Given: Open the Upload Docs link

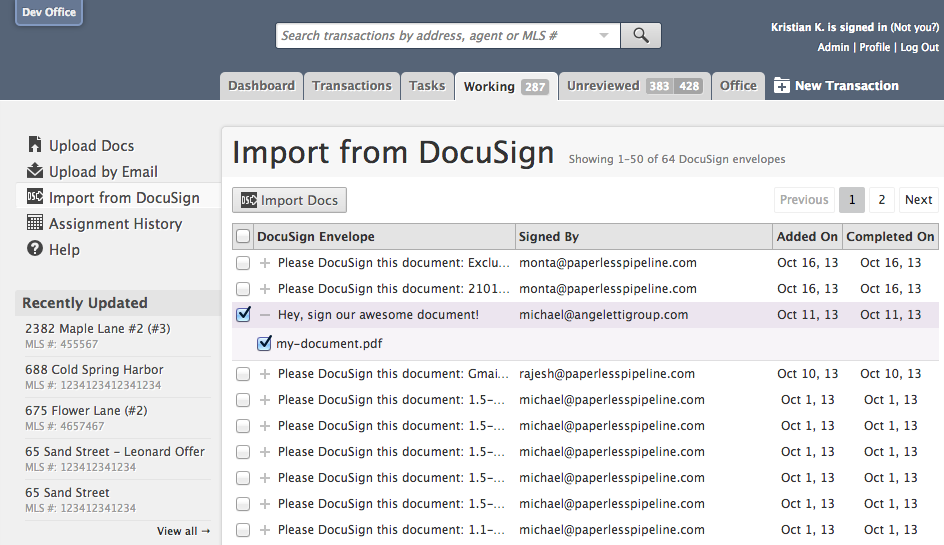Looking at the screenshot, I should 92,146.
